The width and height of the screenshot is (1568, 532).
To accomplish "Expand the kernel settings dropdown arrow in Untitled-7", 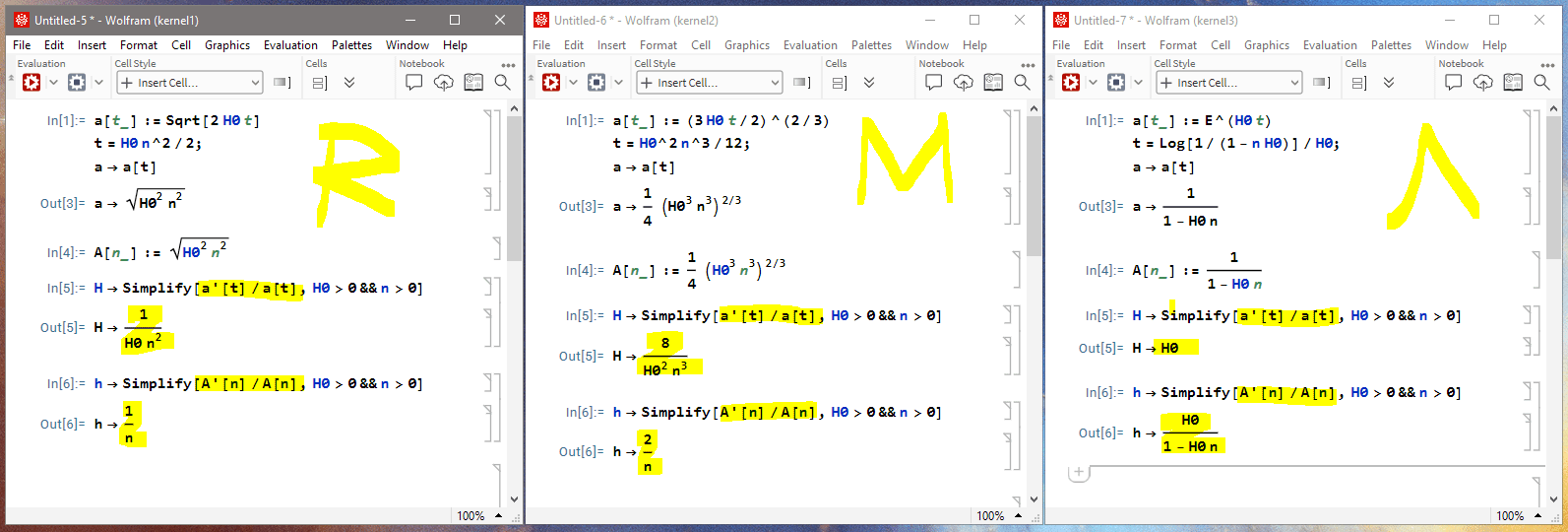I will 1138,83.
